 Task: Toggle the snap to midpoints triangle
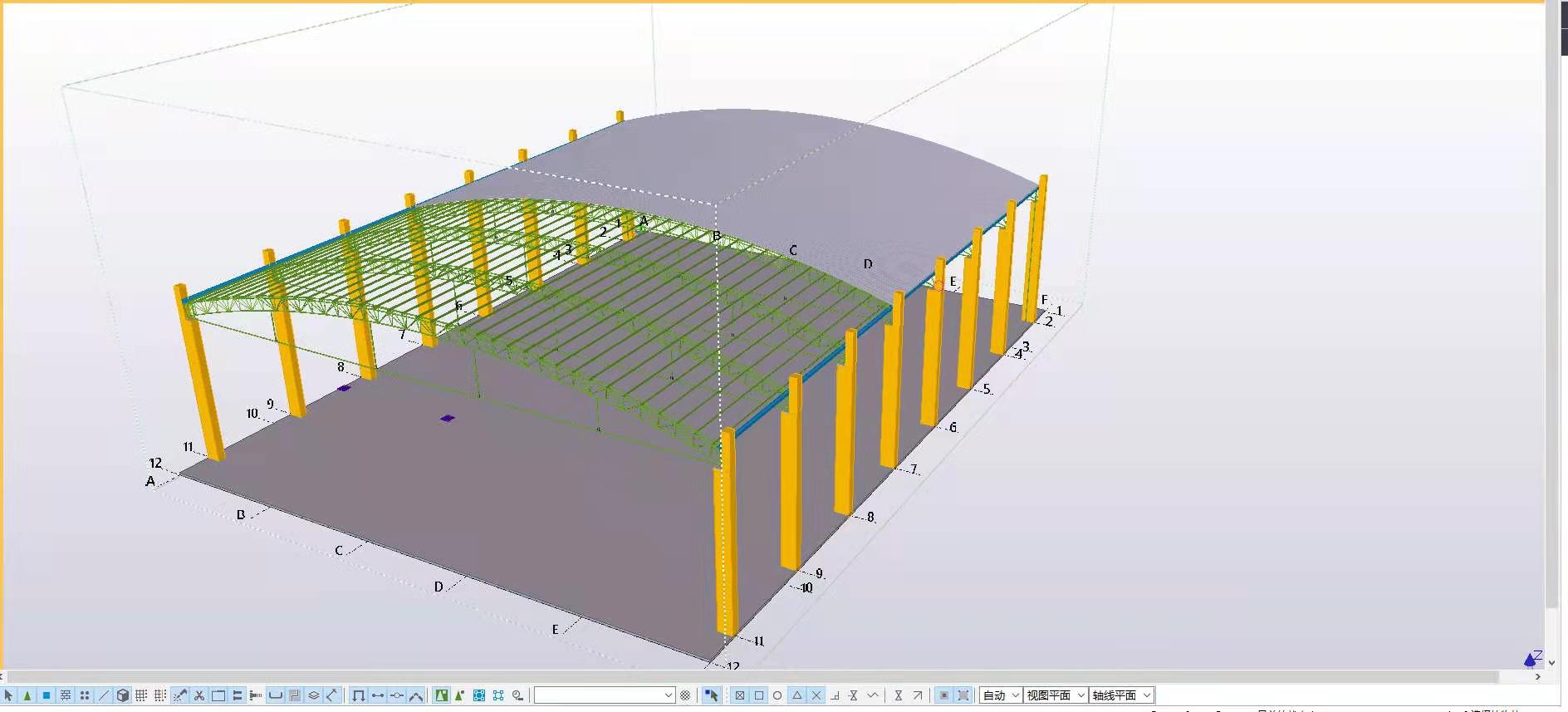pyautogui.click(x=796, y=695)
